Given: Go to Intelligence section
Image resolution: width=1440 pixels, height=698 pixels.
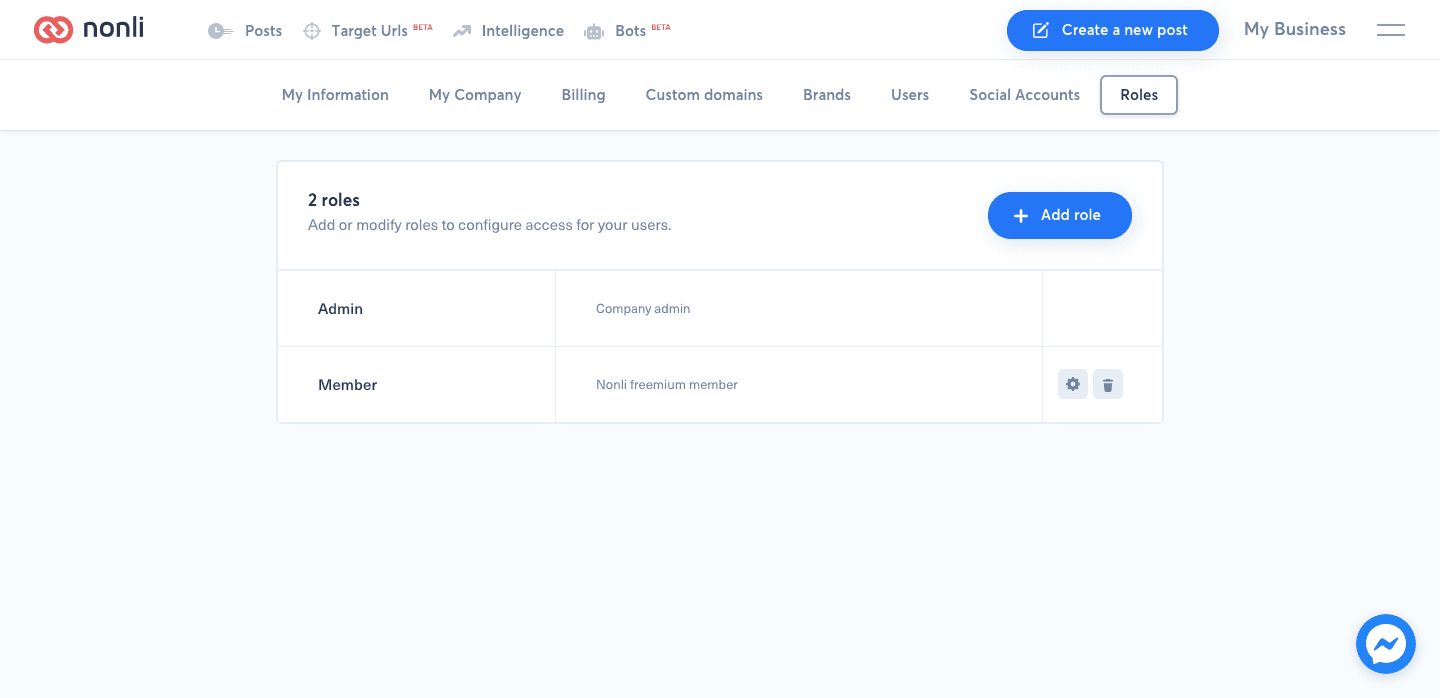Looking at the screenshot, I should 508,31.
